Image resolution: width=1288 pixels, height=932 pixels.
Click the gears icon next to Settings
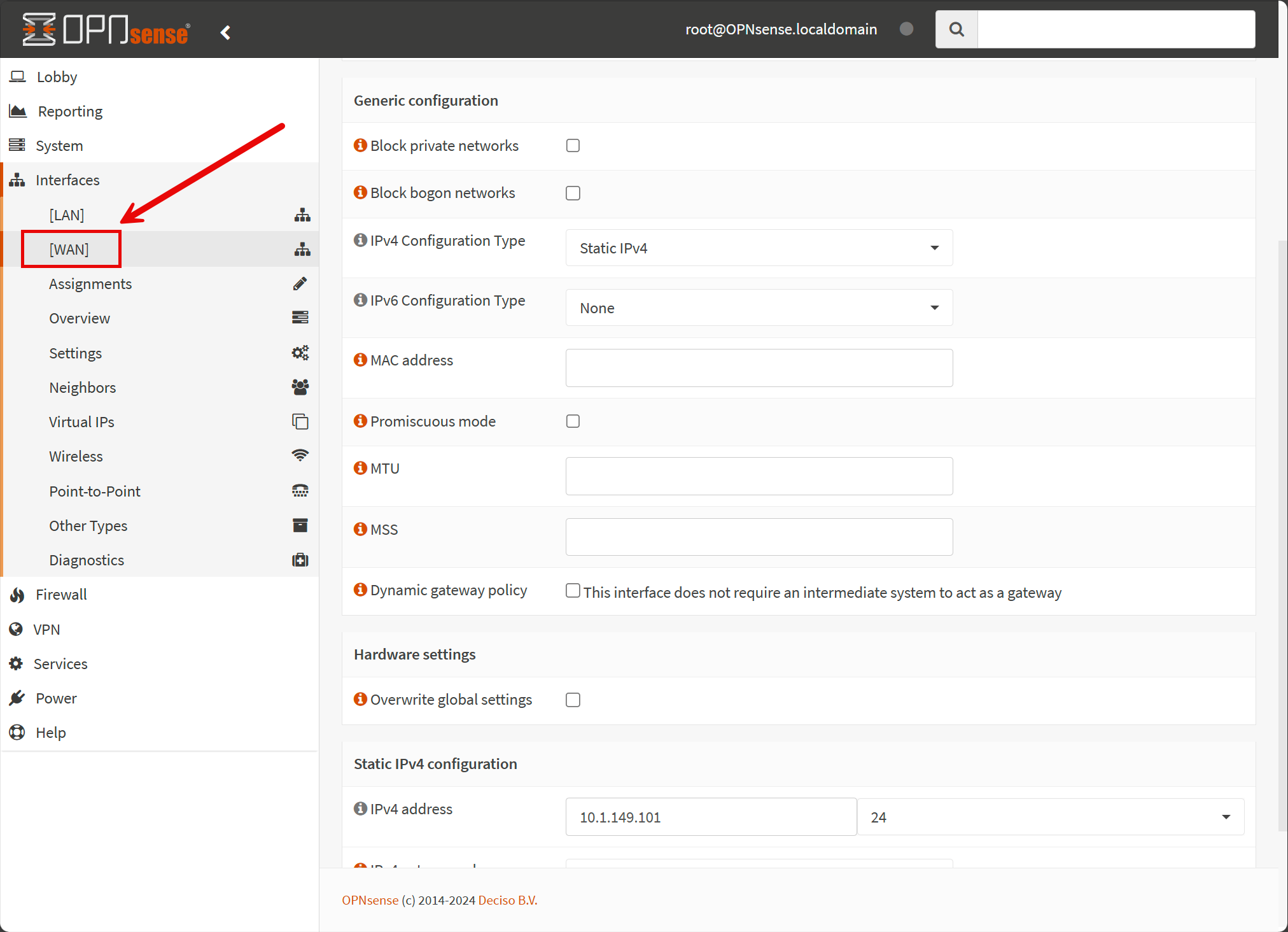click(300, 353)
